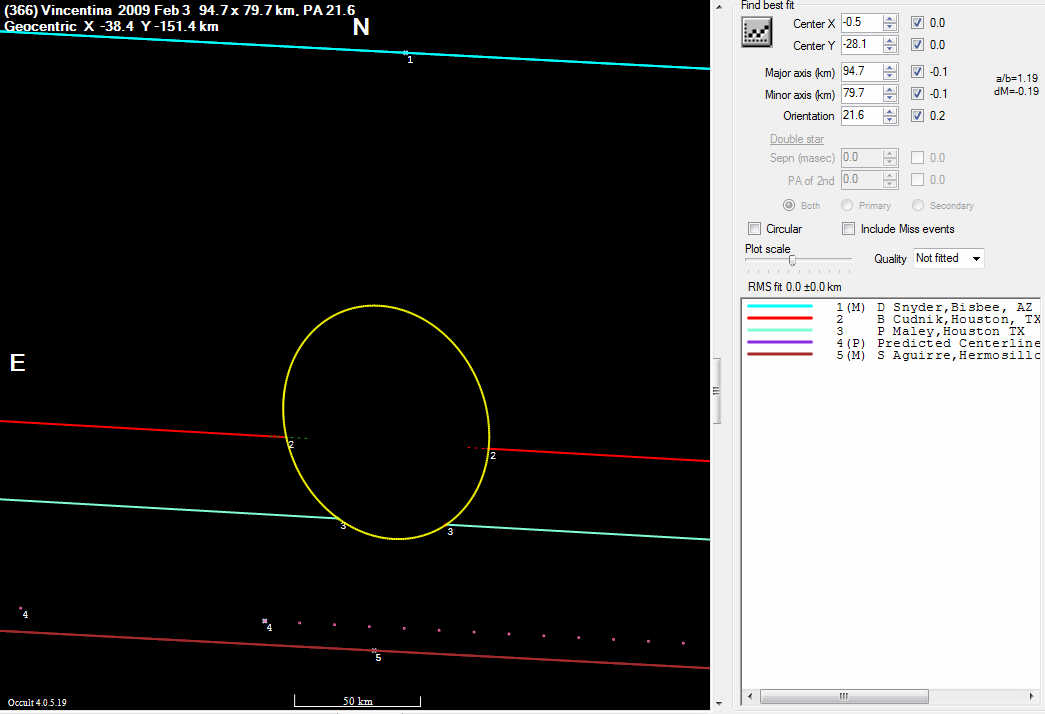The width and height of the screenshot is (1045, 714).
Task: Click the dM=-0.19 text
Action: (x=1016, y=91)
